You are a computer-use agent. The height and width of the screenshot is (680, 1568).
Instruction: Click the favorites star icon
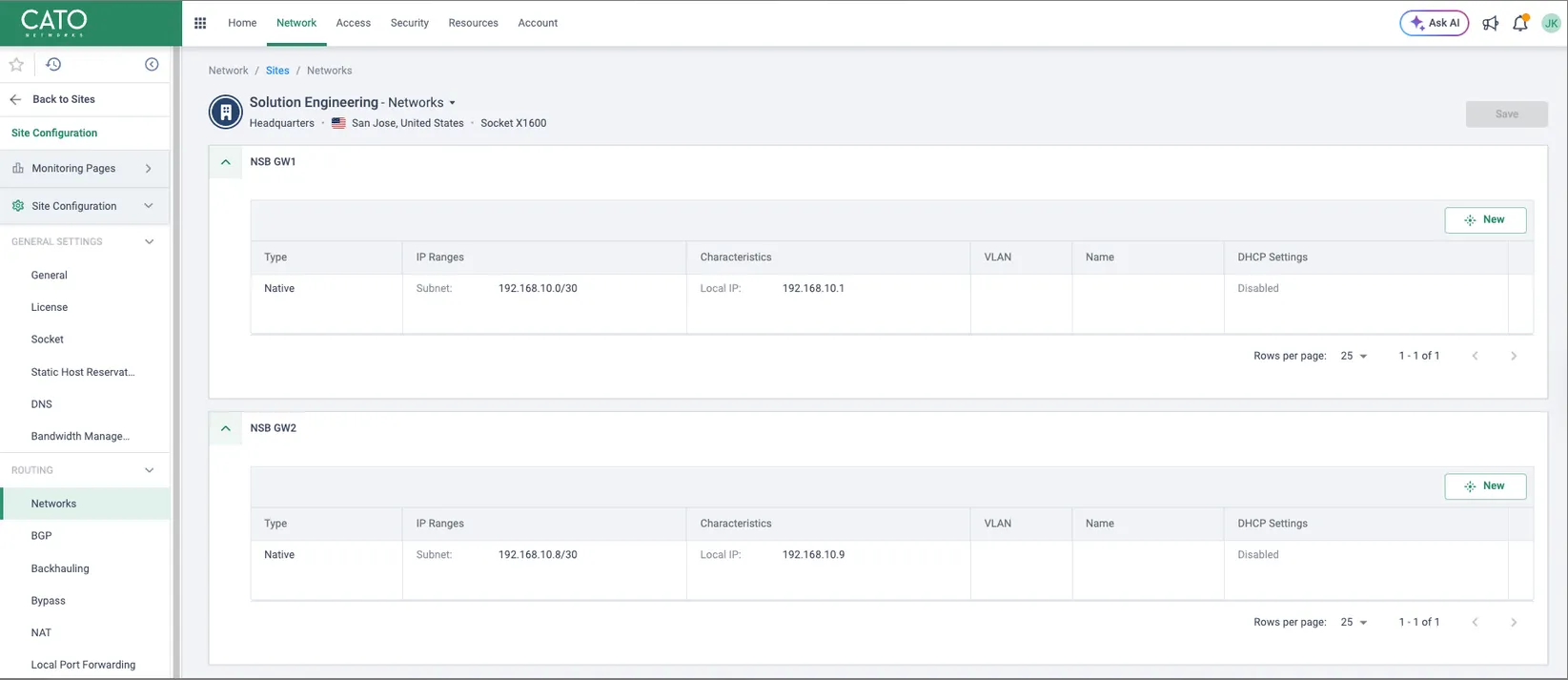tap(16, 65)
